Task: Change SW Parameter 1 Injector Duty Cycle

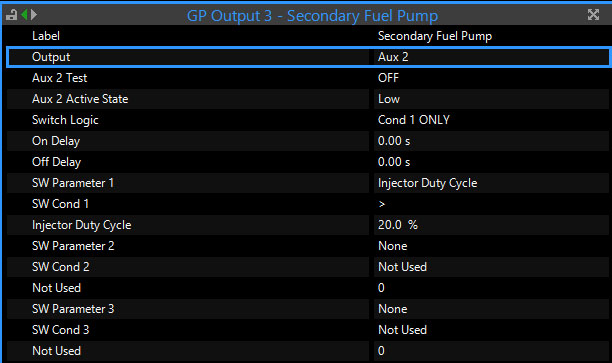Action: pos(491,183)
